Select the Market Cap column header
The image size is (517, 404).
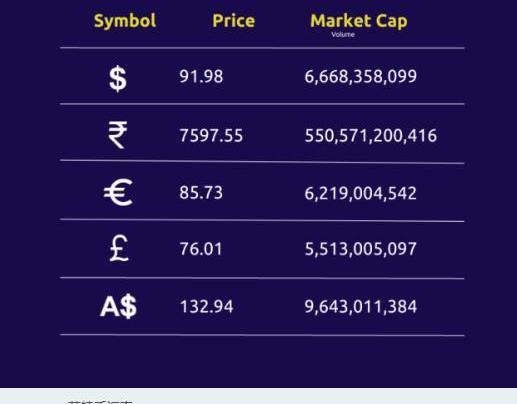click(x=359, y=21)
